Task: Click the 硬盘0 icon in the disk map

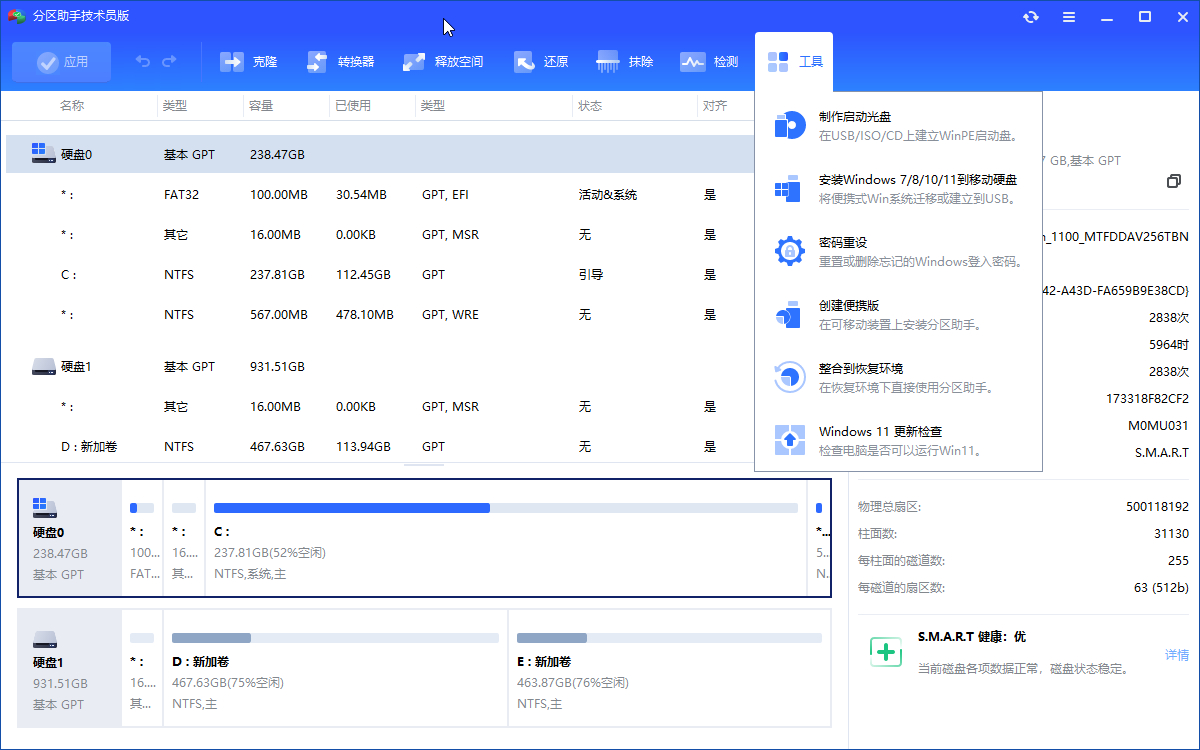Action: pyautogui.click(x=45, y=508)
